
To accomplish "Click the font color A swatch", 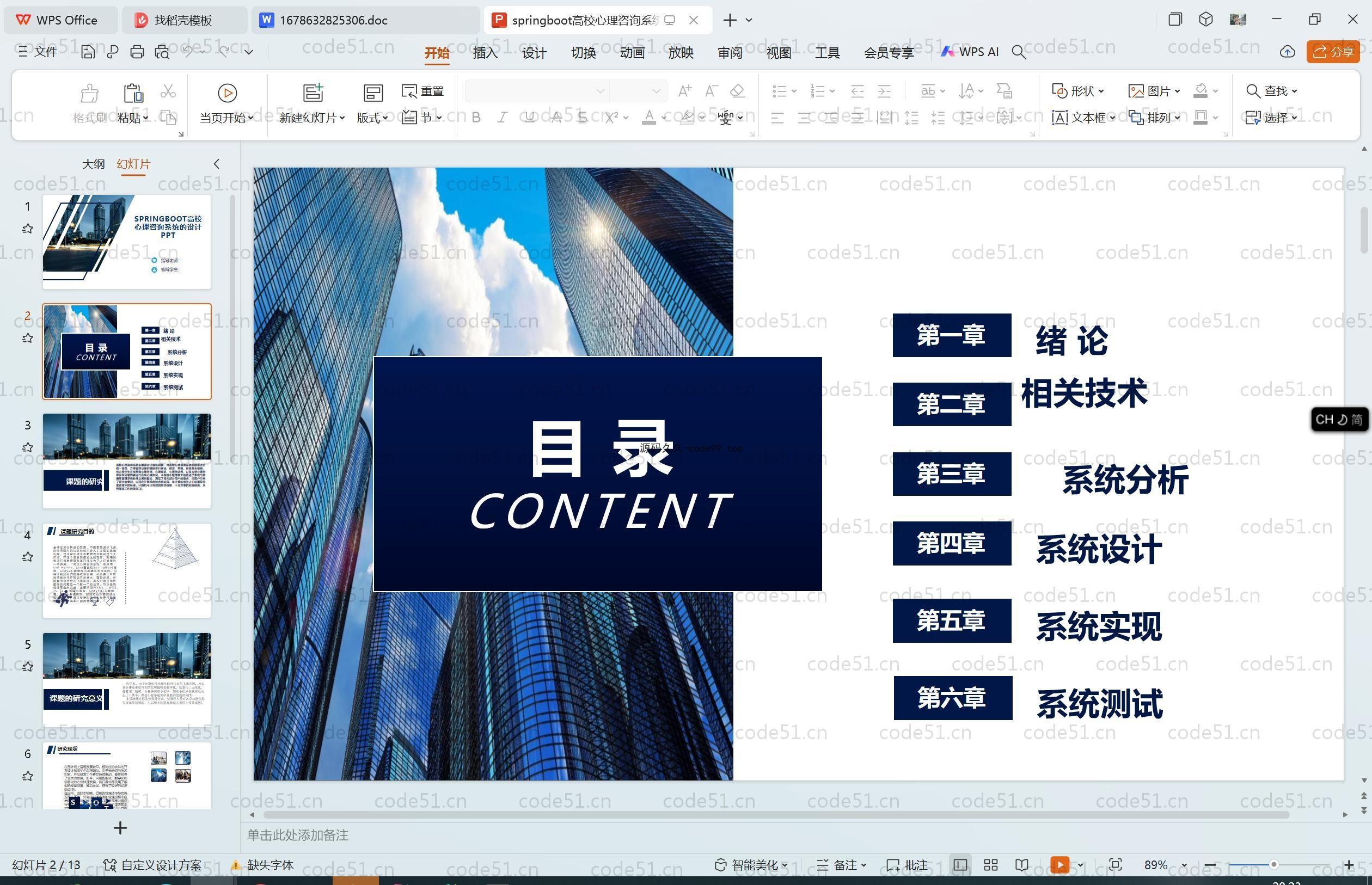I will [x=648, y=118].
